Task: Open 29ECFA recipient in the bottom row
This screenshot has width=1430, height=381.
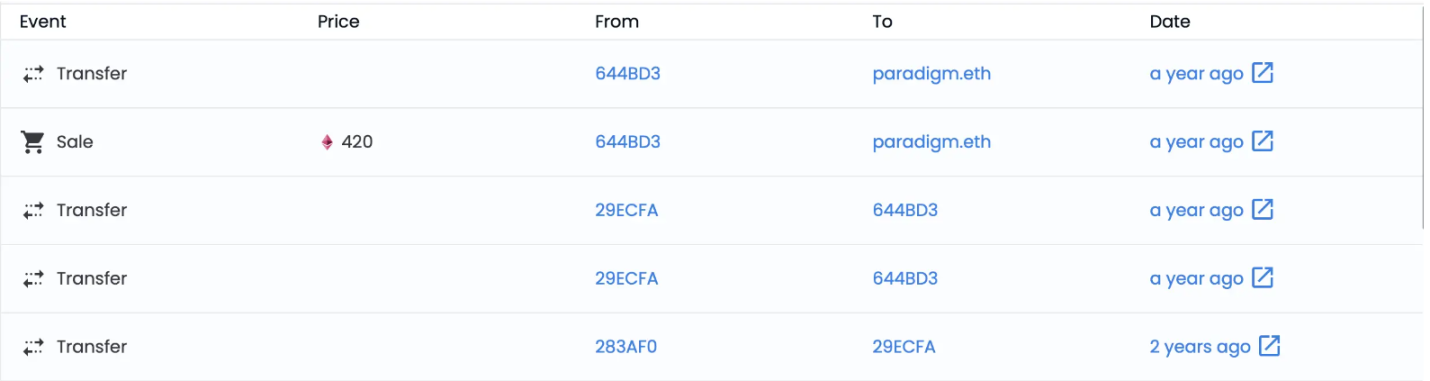Action: (904, 347)
